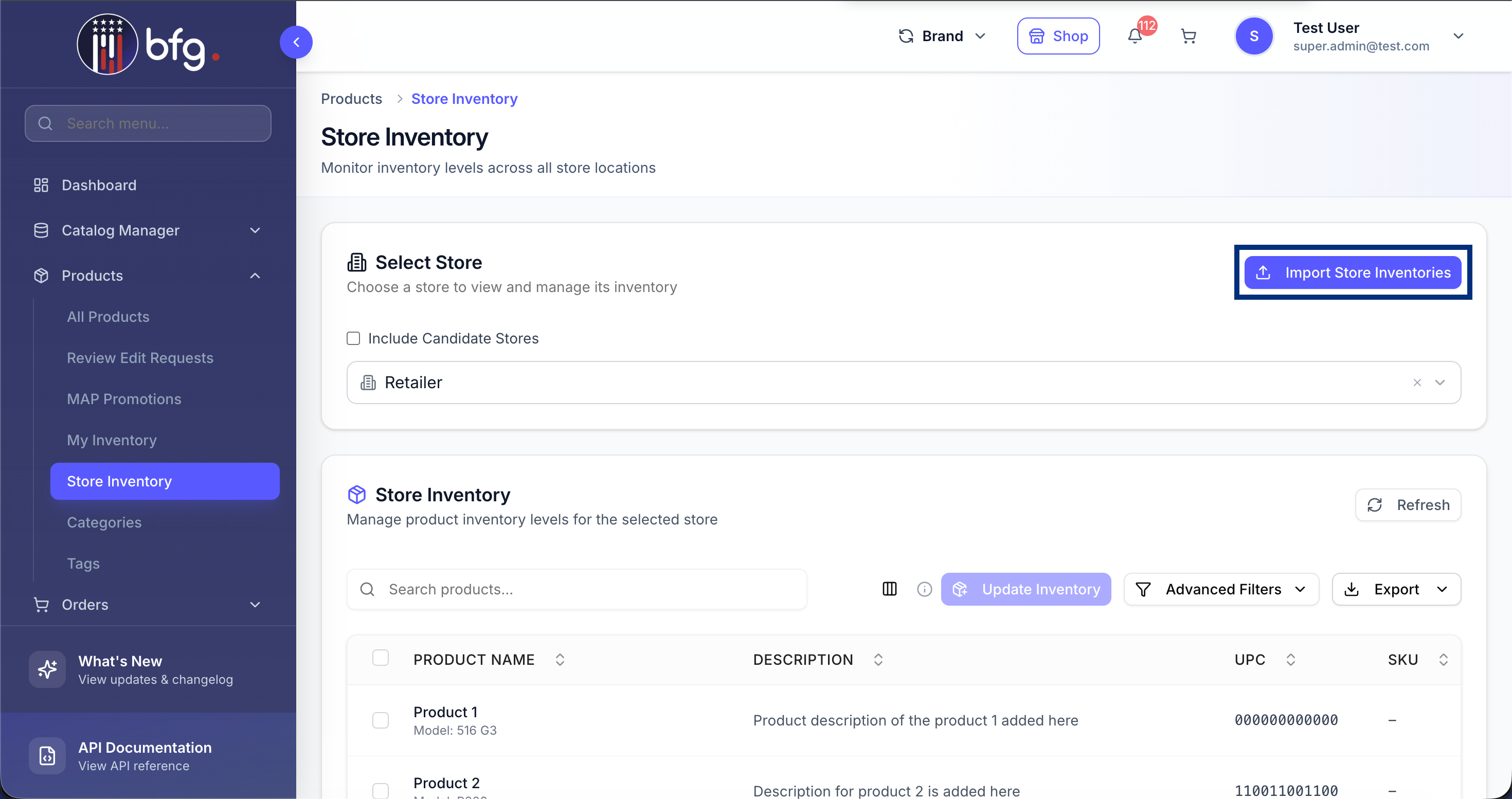Open MAP Promotions sidebar item
The height and width of the screenshot is (799, 1512).
point(124,399)
